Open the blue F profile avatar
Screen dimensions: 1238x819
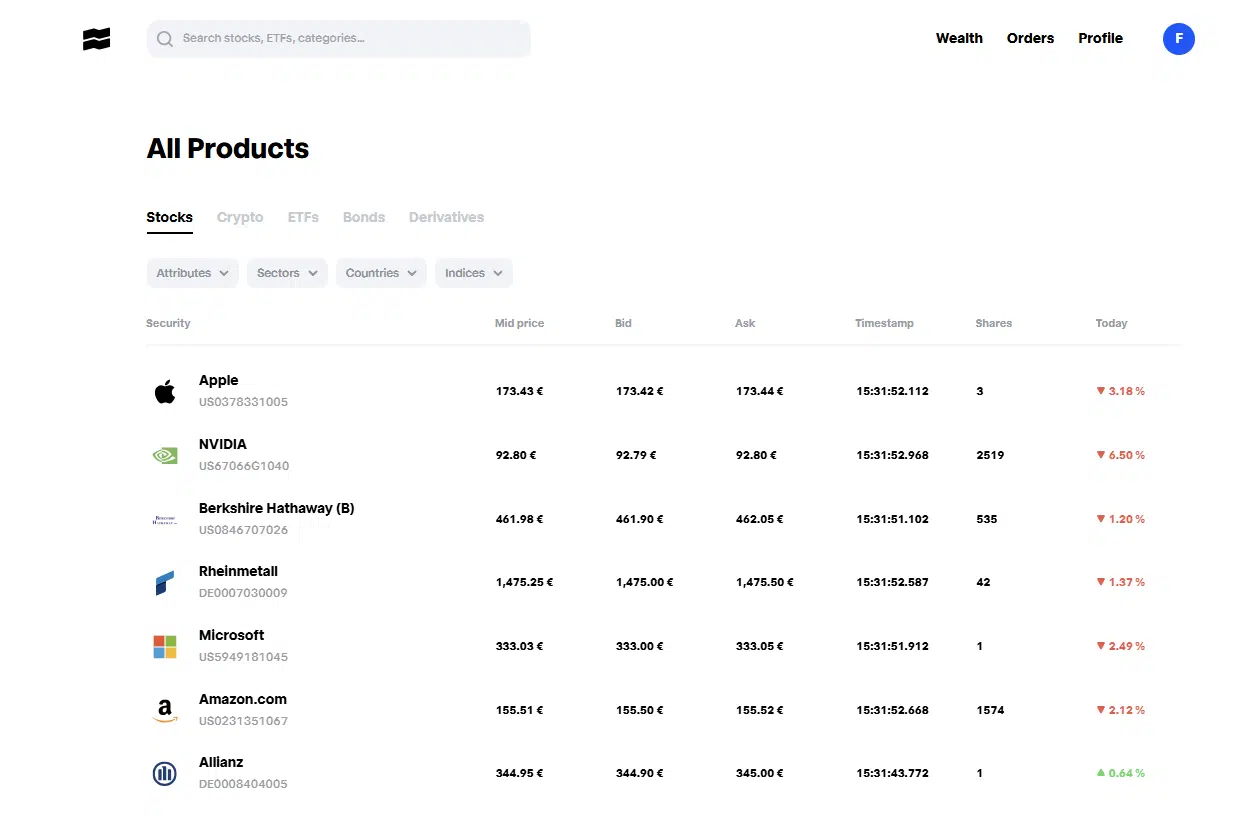coord(1179,39)
